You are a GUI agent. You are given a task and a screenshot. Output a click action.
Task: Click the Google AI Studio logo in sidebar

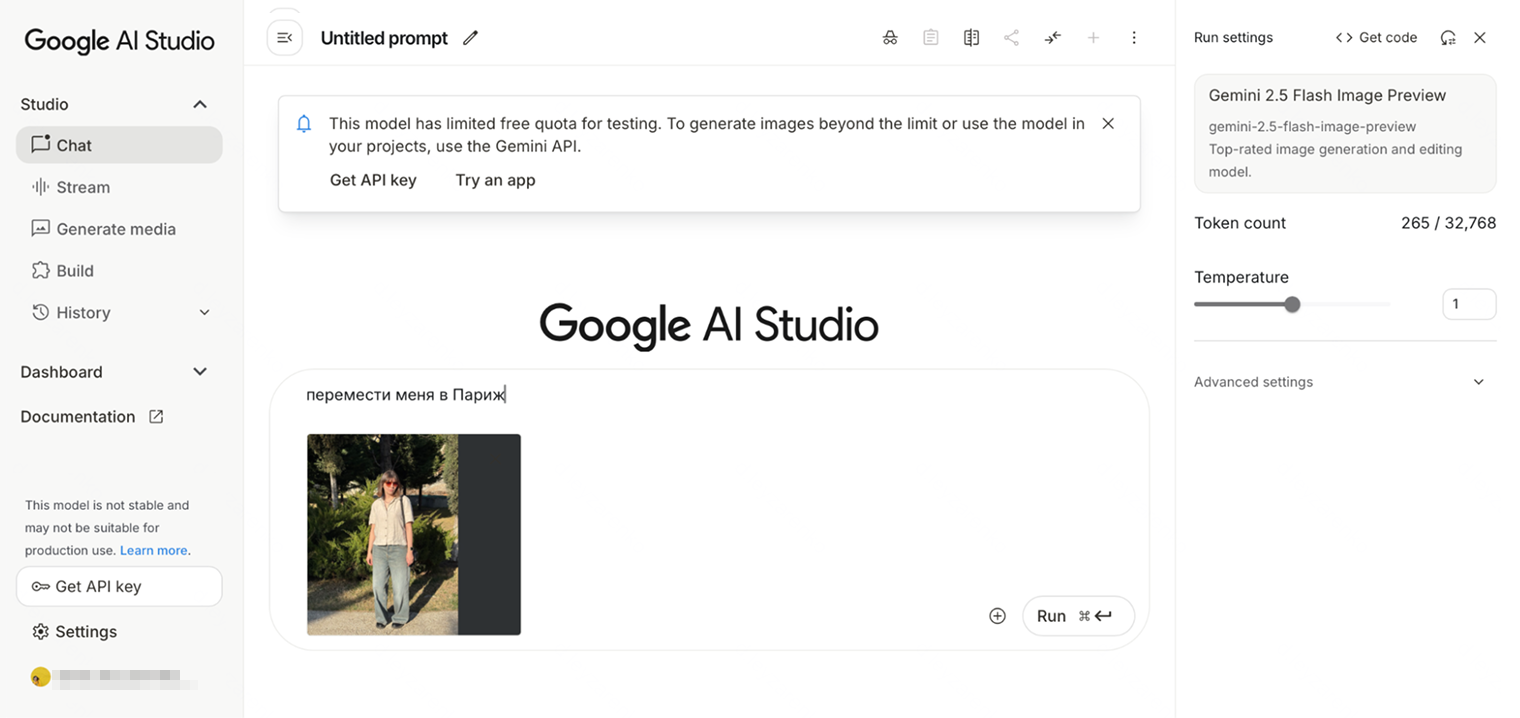tap(120, 40)
